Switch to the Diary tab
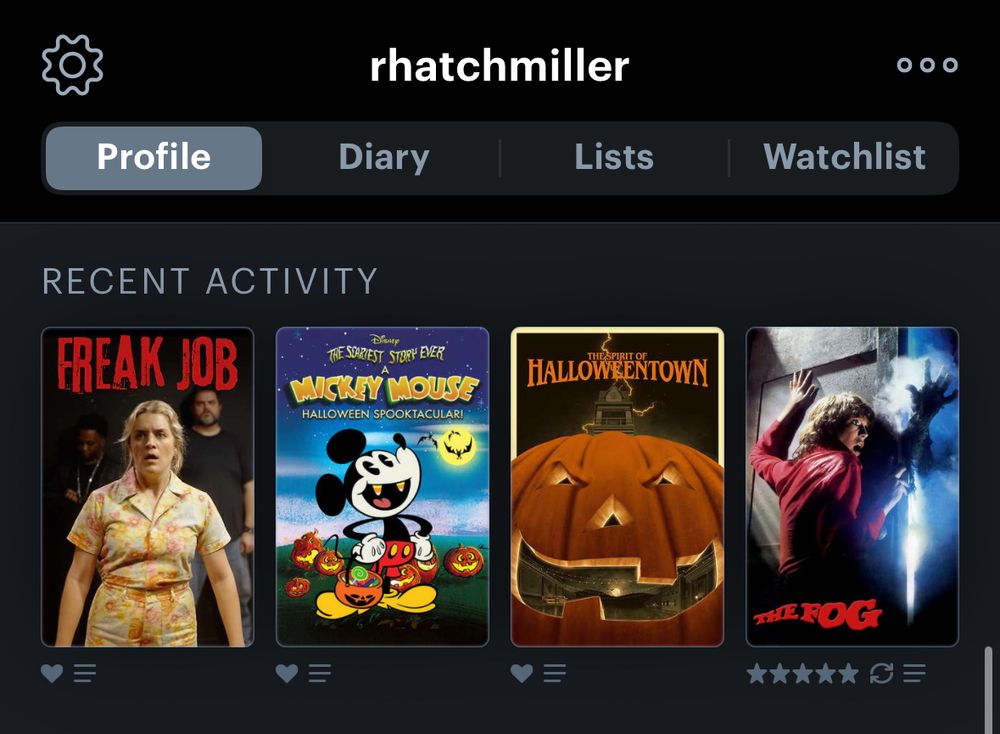The height and width of the screenshot is (734, 1000). [384, 158]
